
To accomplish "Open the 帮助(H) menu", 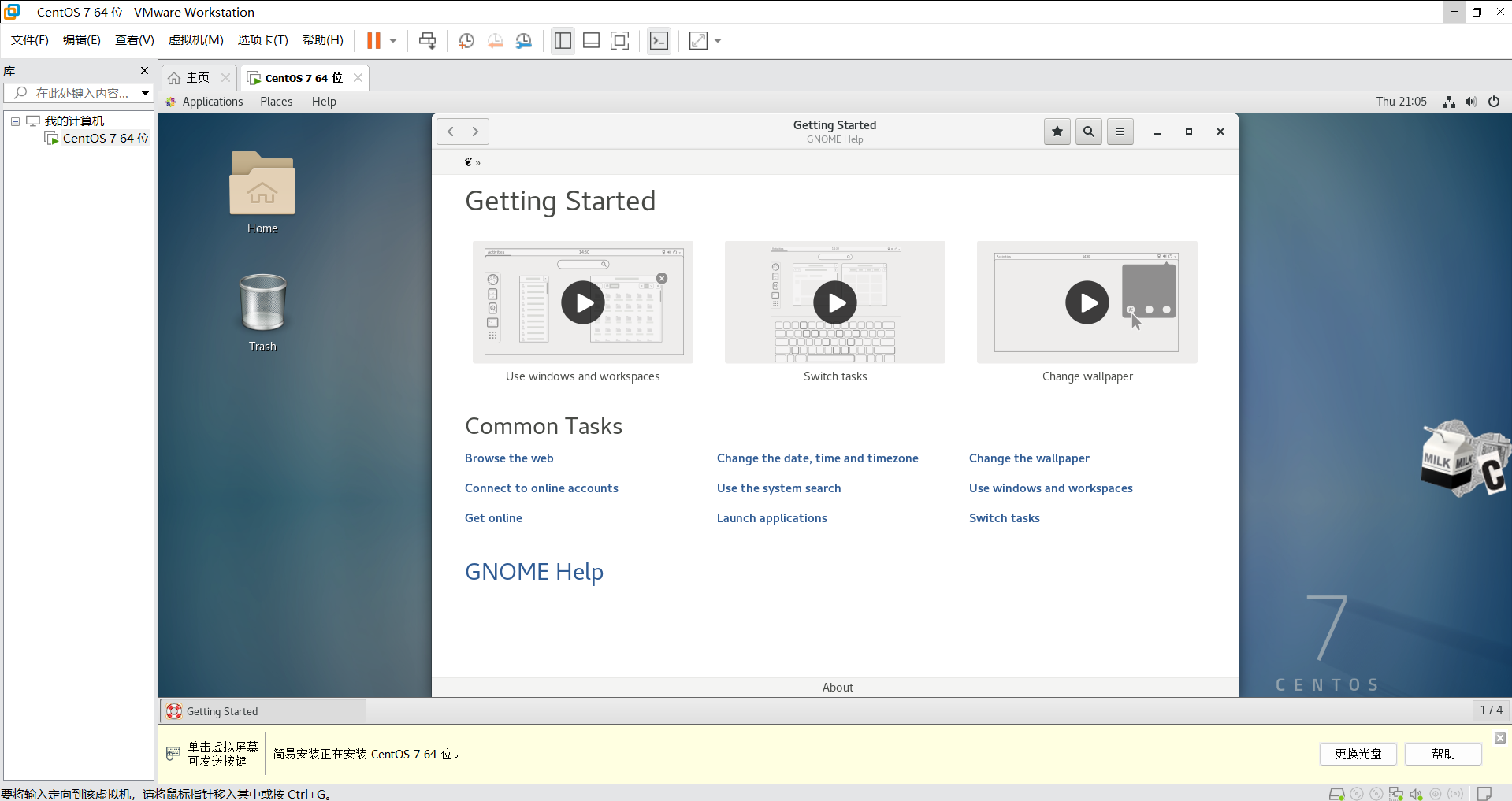I will tap(323, 40).
